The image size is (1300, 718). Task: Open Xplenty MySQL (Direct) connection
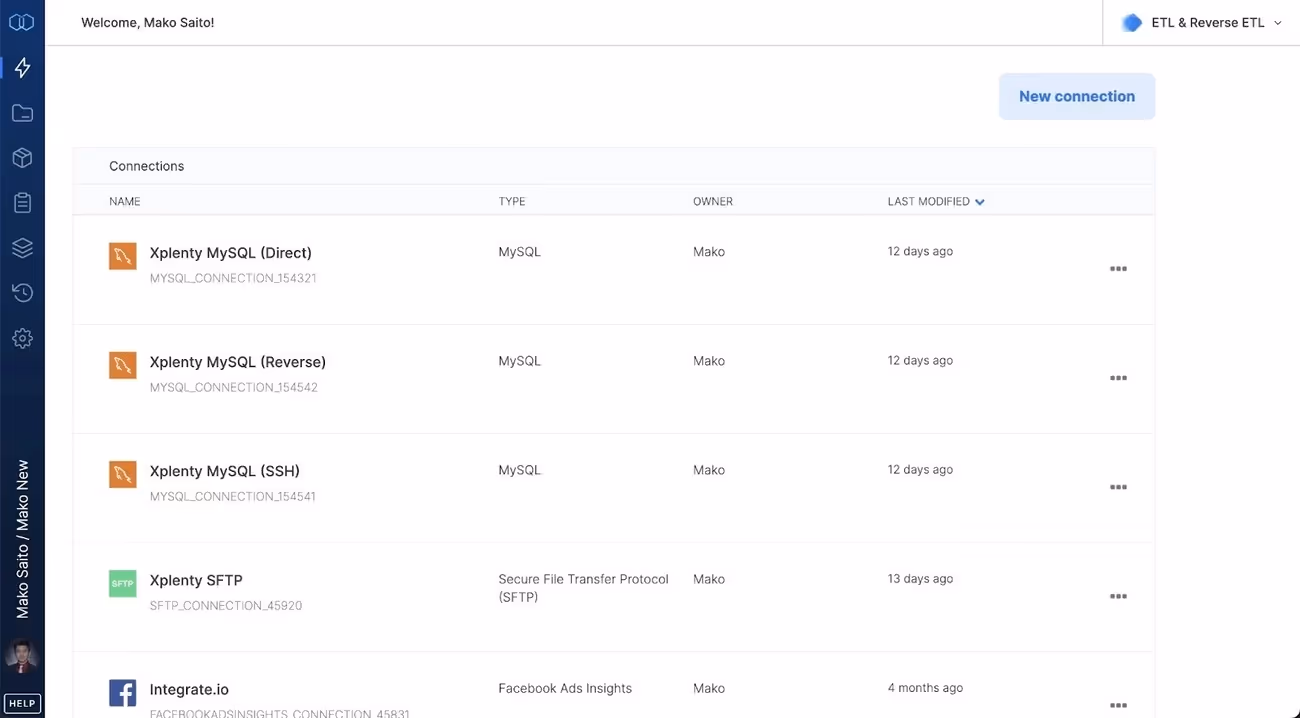coord(231,253)
